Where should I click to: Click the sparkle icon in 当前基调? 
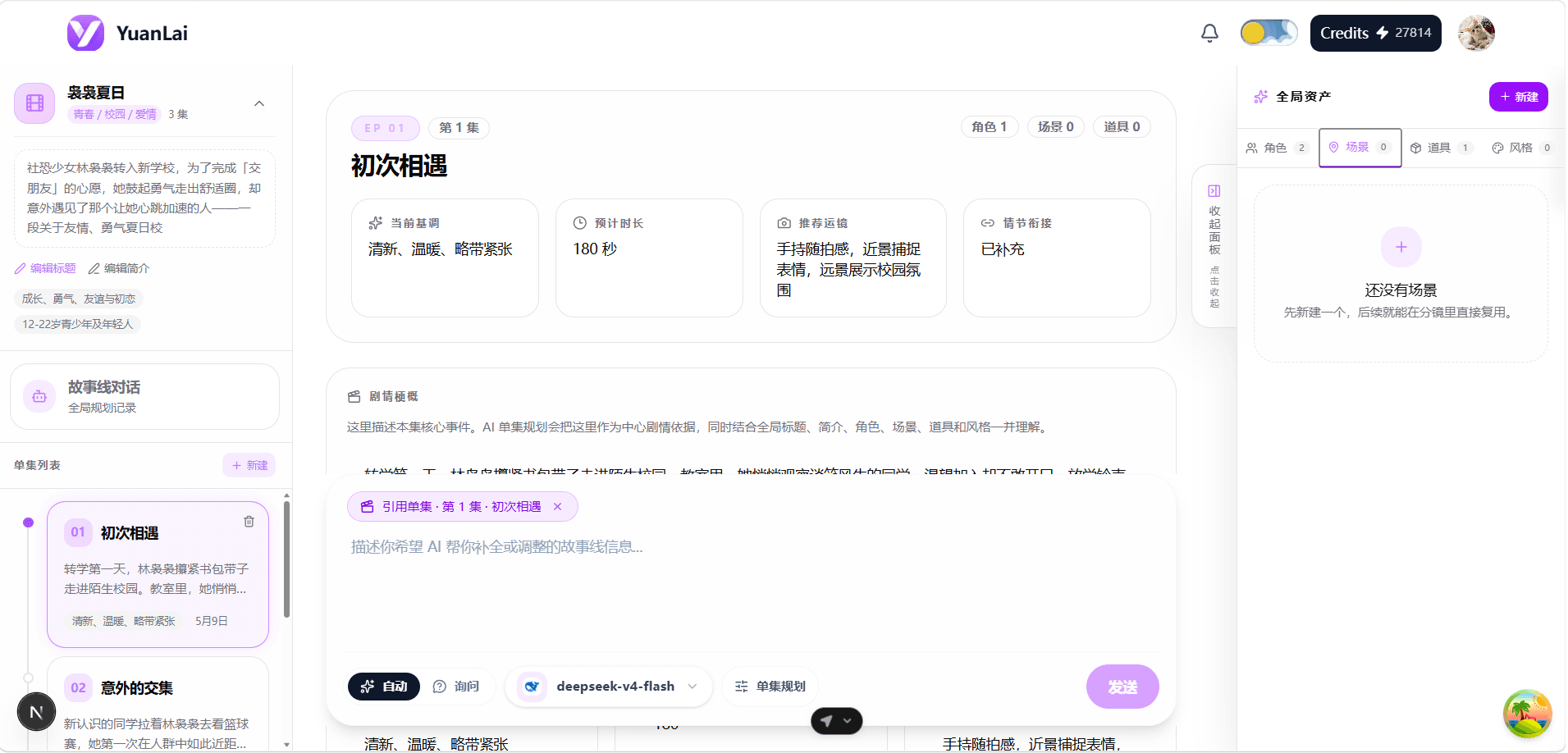click(x=376, y=223)
